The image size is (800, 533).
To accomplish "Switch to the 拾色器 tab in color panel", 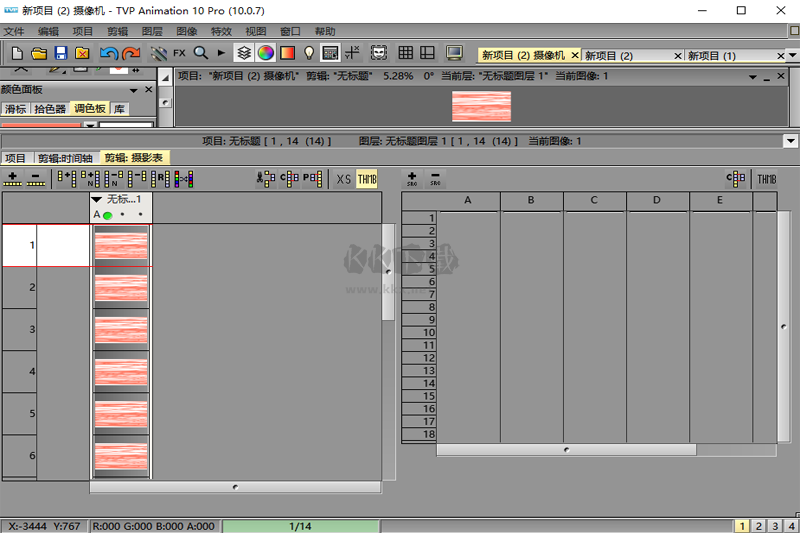I will (x=49, y=108).
